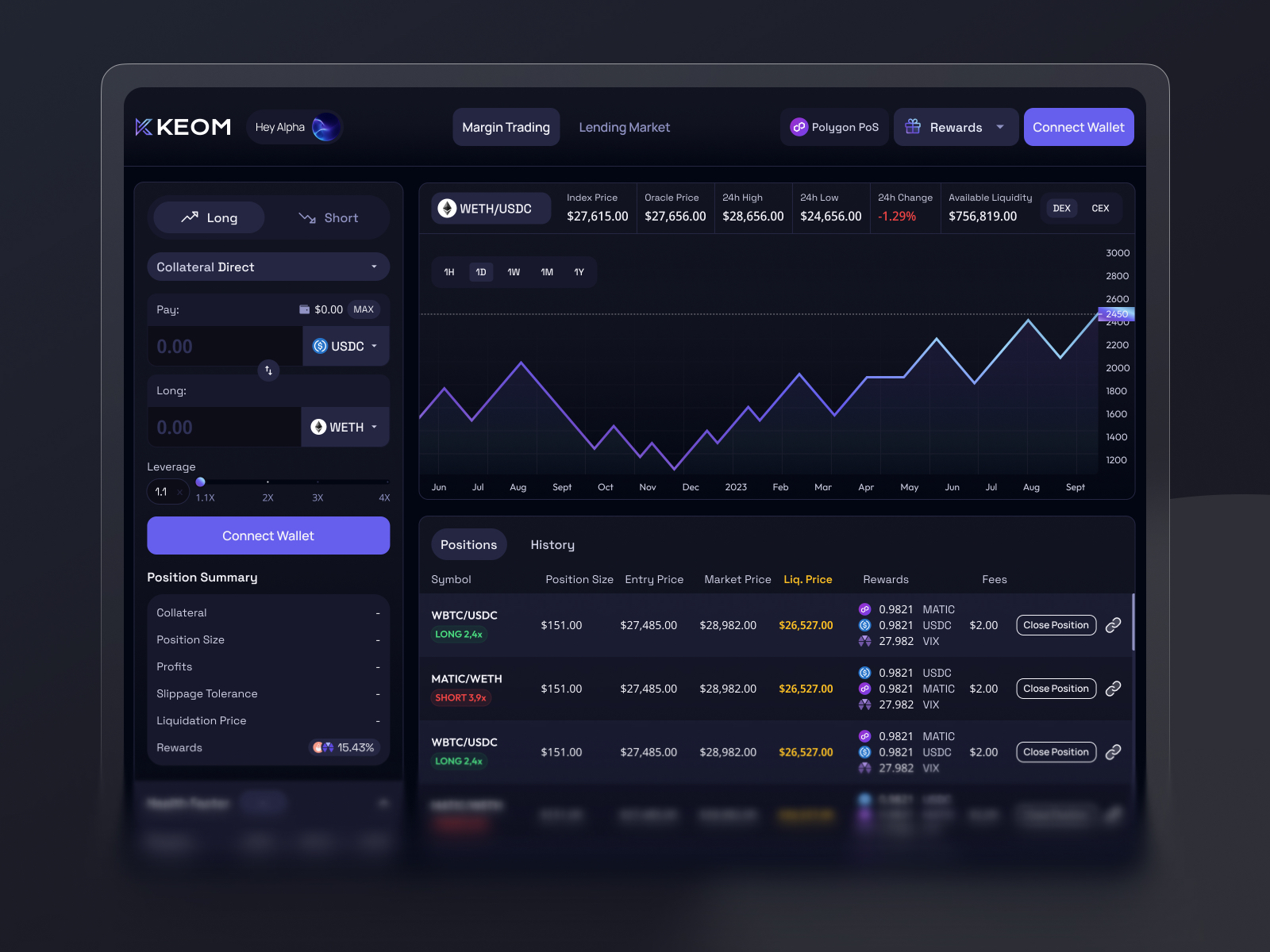Click the Polygon PoS network icon
This screenshot has width=1270, height=952.
coord(799,127)
